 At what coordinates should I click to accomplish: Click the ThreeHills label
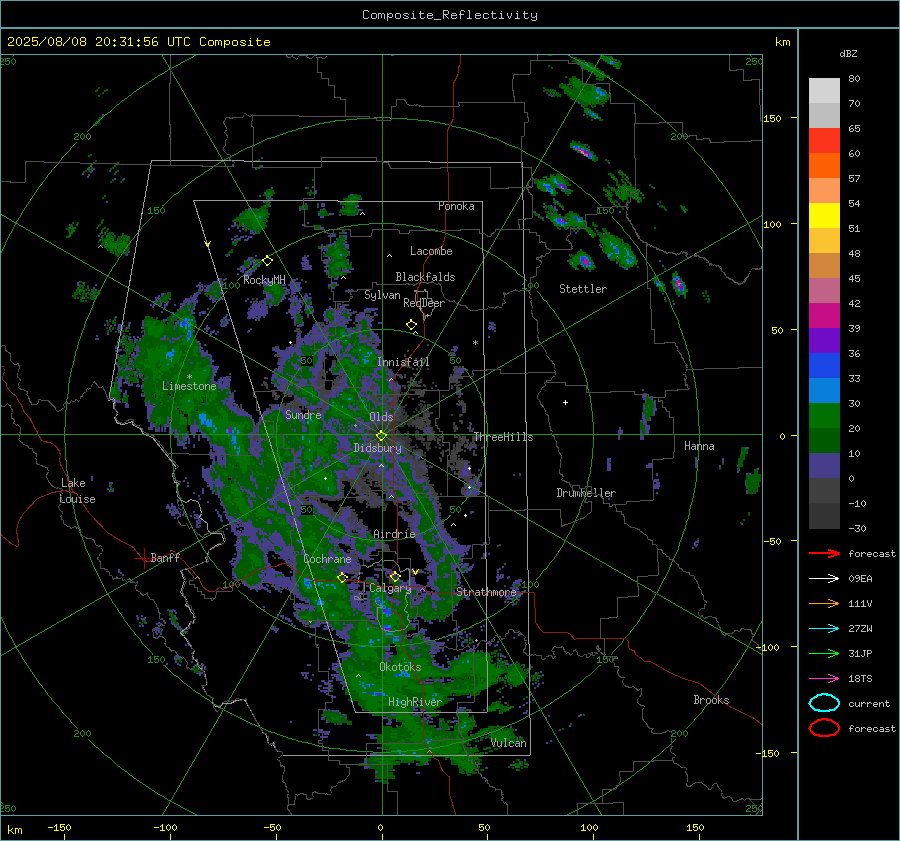click(503, 437)
